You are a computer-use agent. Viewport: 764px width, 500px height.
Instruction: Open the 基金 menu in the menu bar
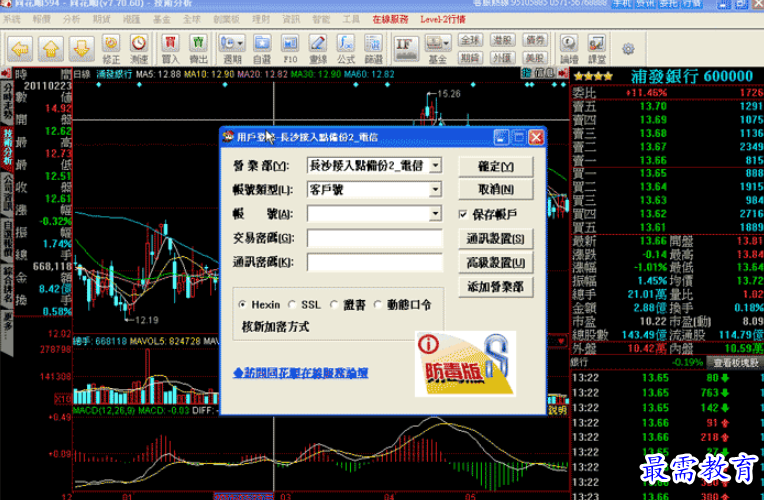(x=161, y=19)
